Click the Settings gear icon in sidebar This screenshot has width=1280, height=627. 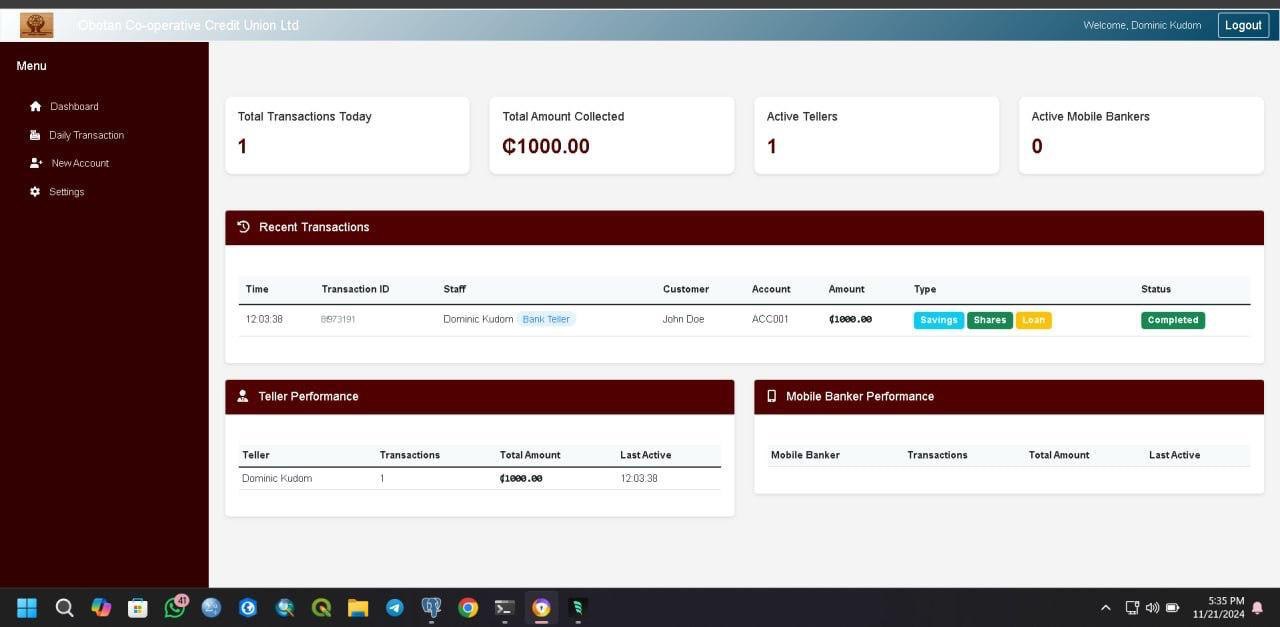point(36,191)
